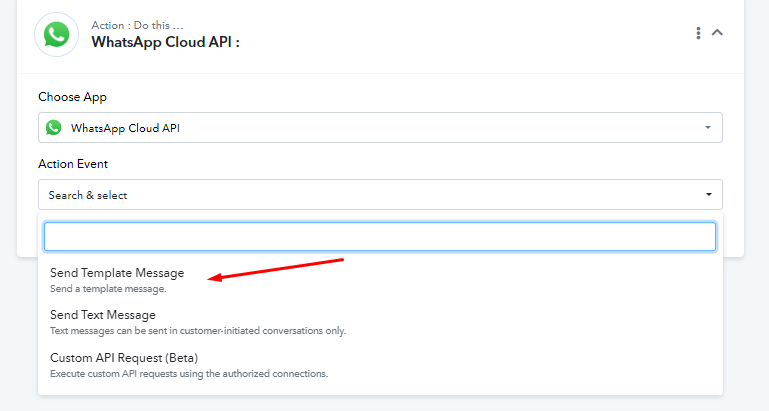Screen dimensions: 769x411
Task: Click the customer-initiated conversations description text
Action: [198, 331]
